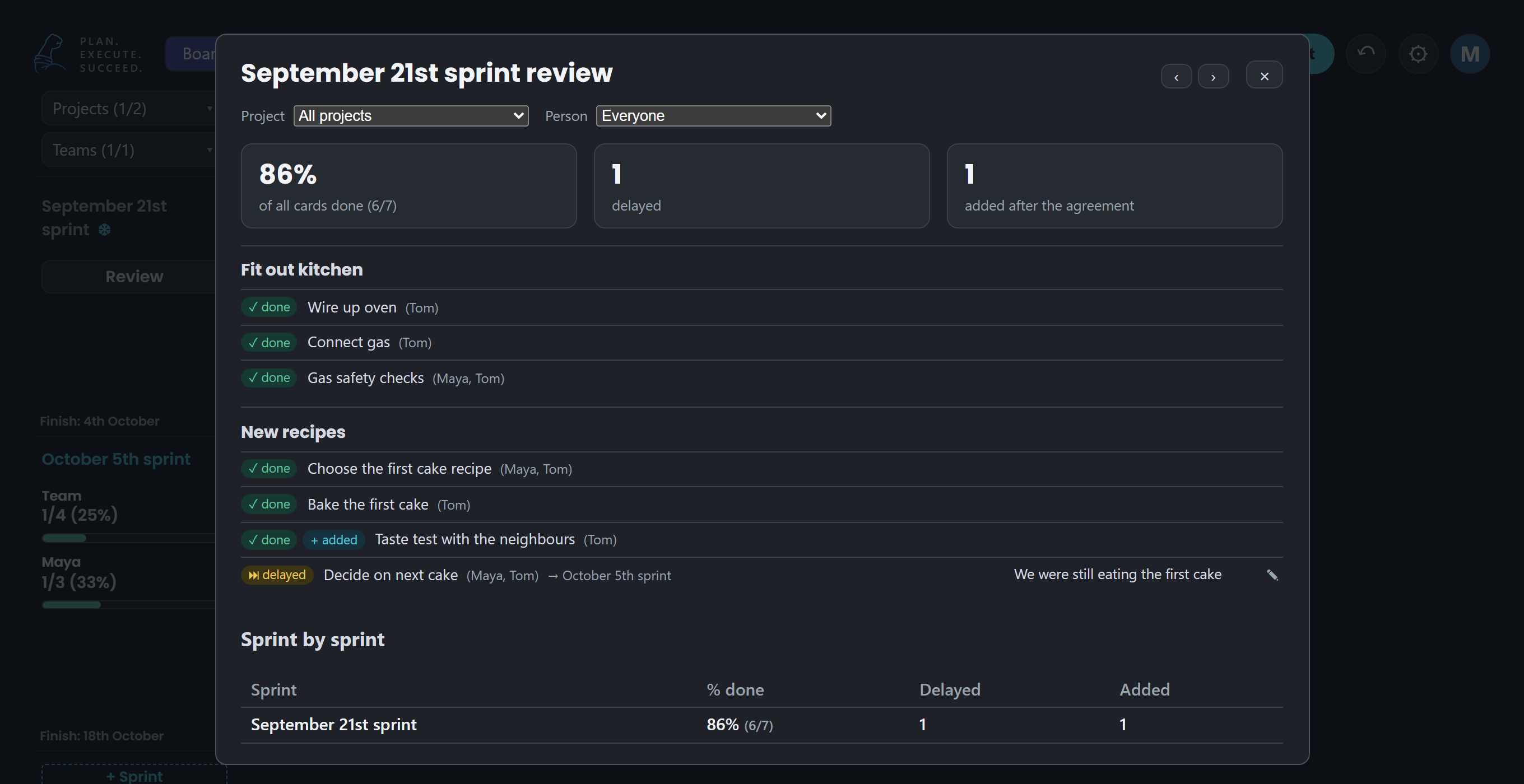Expand the Teams (1/1) filter

[x=129, y=150]
